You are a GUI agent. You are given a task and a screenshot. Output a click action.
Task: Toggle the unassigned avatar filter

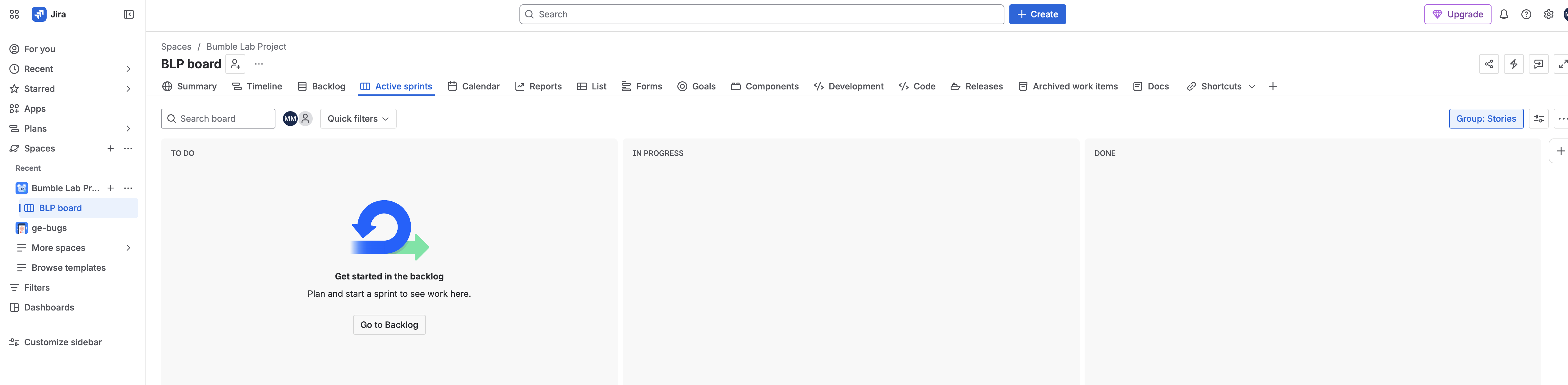coord(306,119)
